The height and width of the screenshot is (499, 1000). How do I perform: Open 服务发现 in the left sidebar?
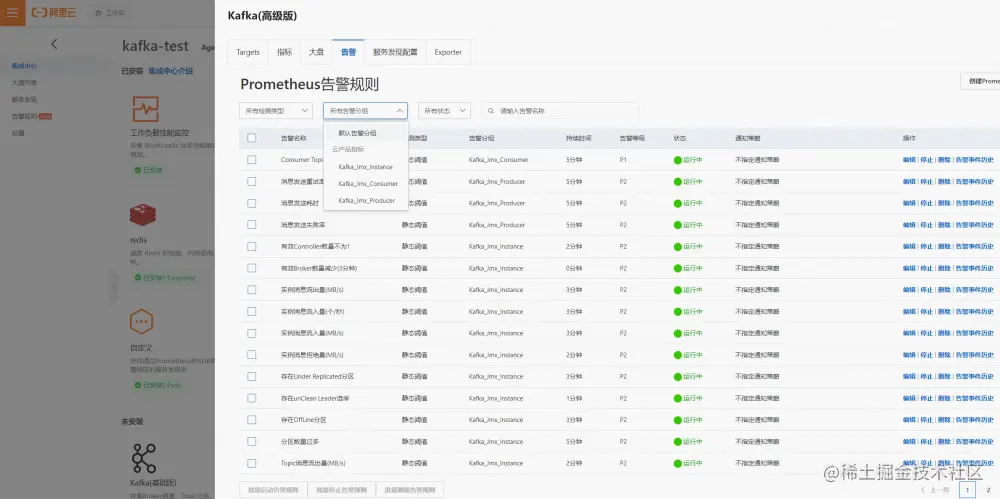point(24,100)
